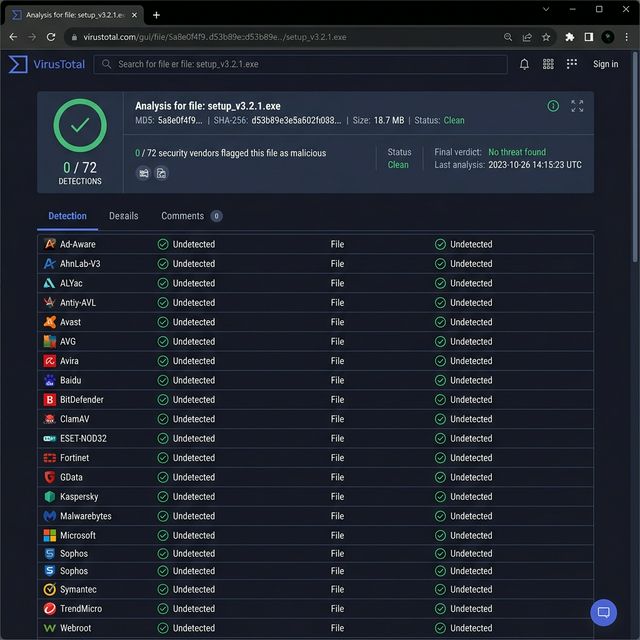Screen dimensions: 640x640
Task: Open the notifications bell
Action: (x=524, y=64)
